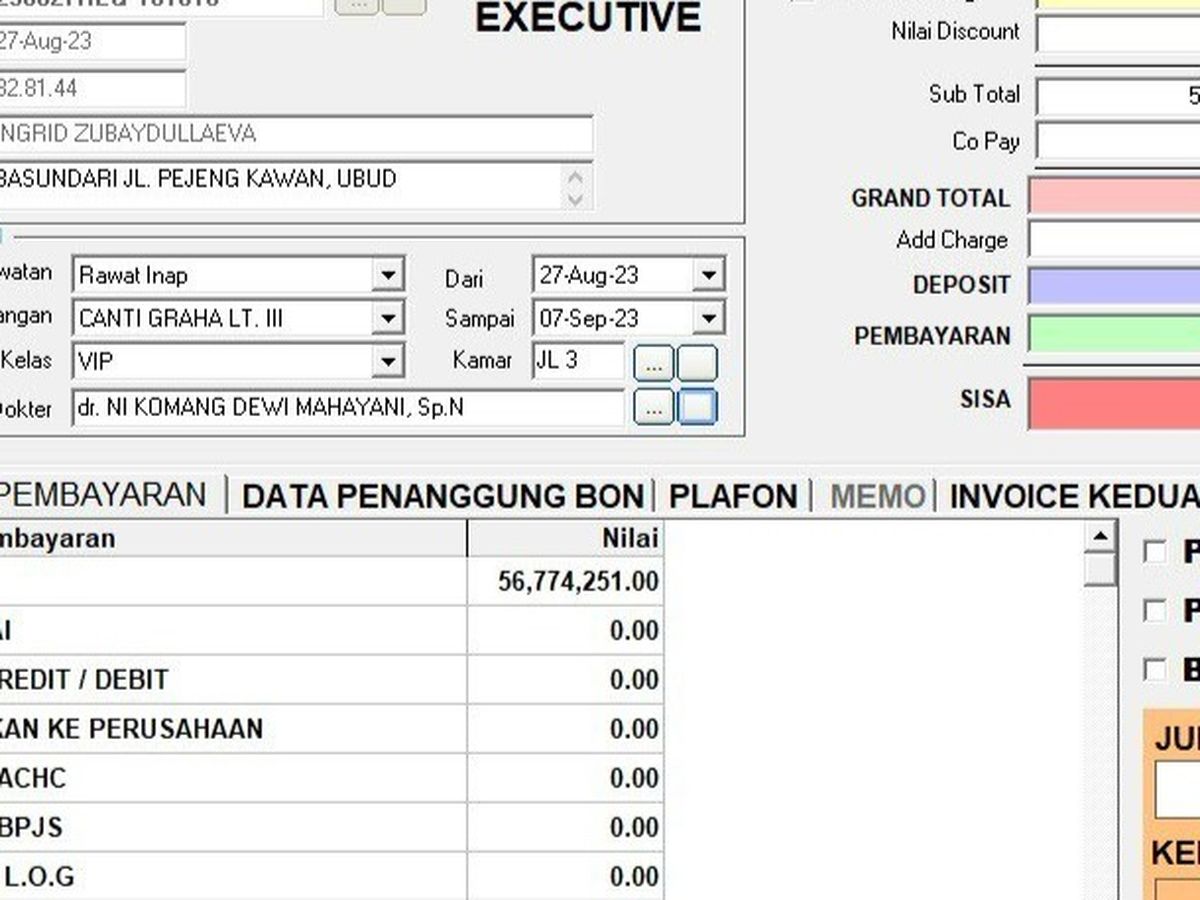Click the '...' browse button beside Kamar field
This screenshot has height=900, width=1200.
654,363
